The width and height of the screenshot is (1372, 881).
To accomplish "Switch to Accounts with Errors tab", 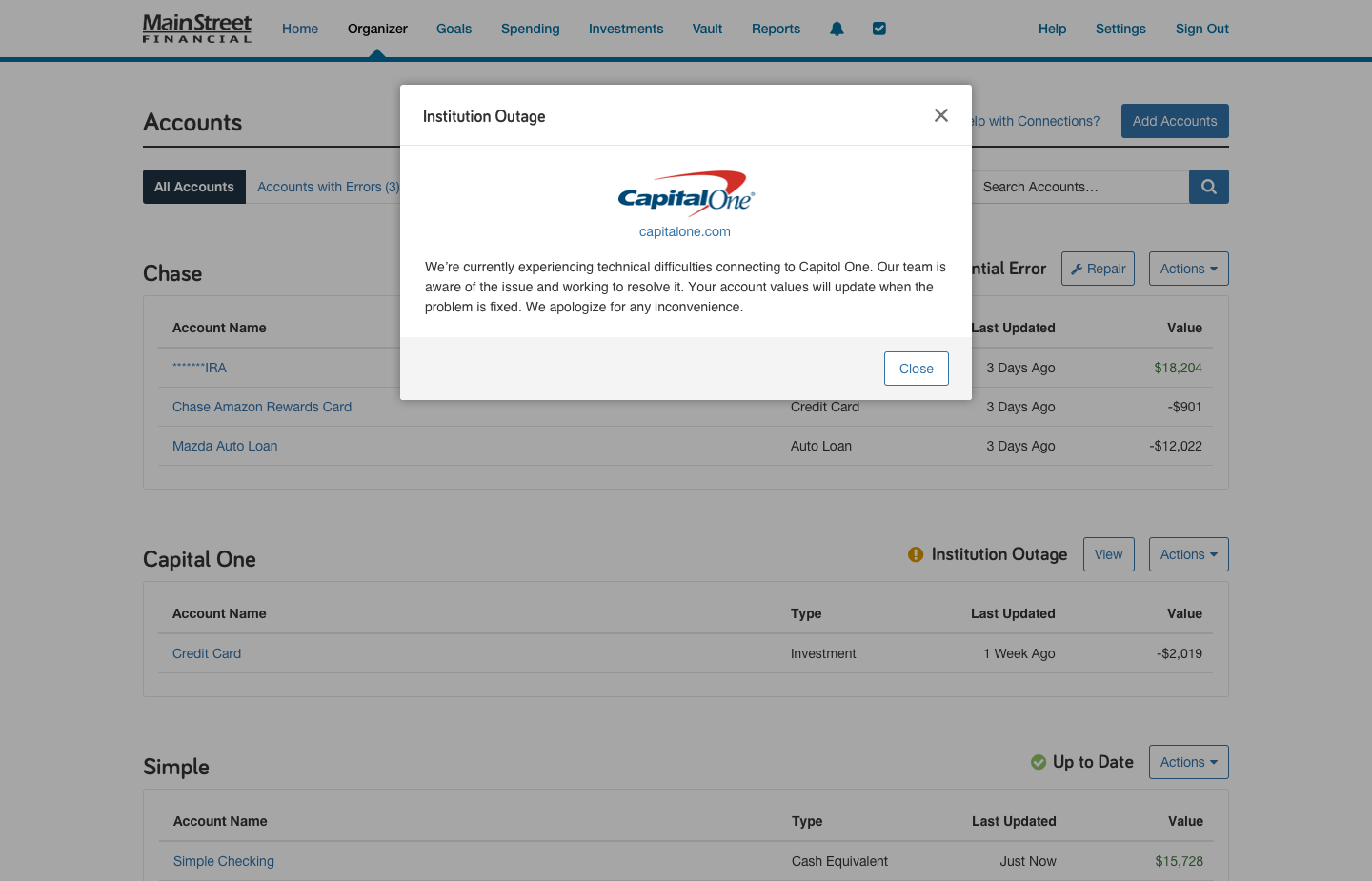I will click(328, 187).
